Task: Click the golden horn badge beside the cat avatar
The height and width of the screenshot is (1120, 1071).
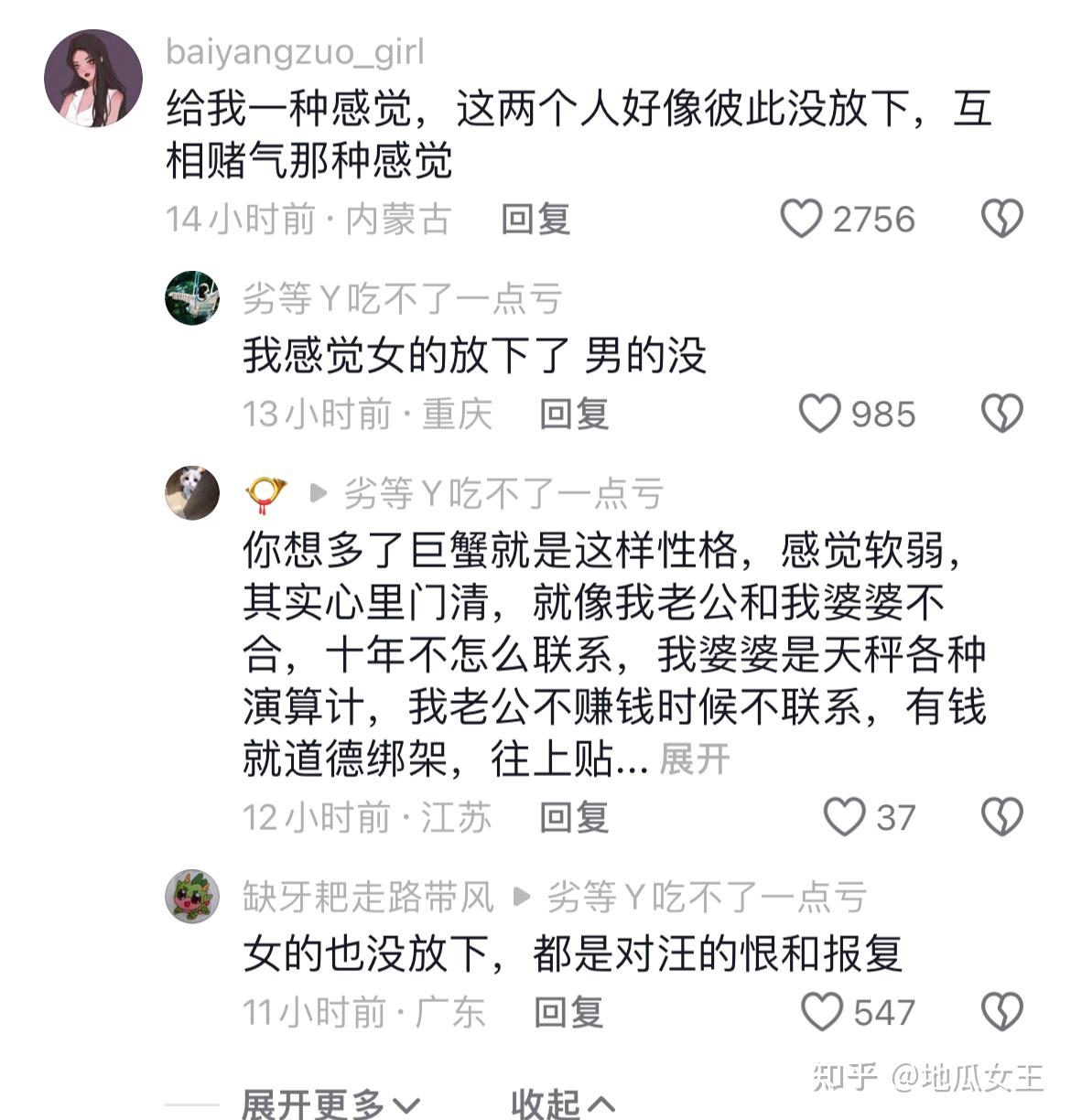Action: pos(265,491)
